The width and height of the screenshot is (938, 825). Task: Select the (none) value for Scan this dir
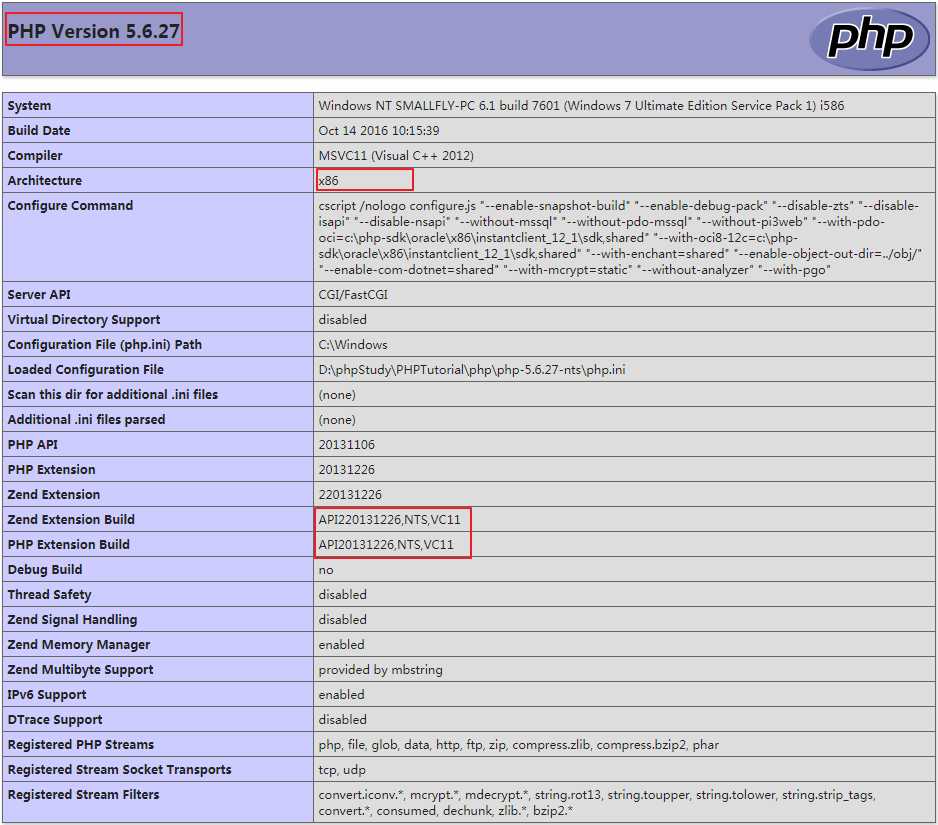pyautogui.click(x=337, y=395)
